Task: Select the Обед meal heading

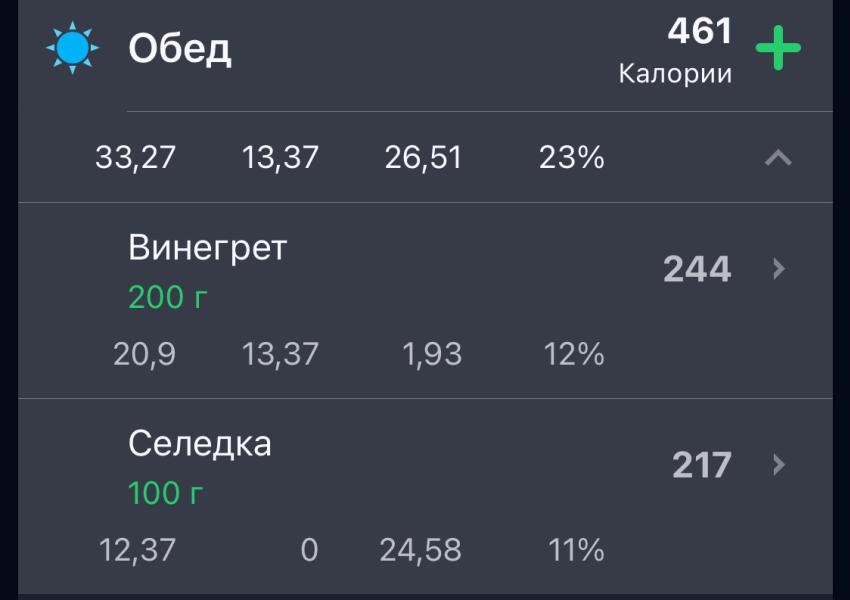Action: (180, 49)
